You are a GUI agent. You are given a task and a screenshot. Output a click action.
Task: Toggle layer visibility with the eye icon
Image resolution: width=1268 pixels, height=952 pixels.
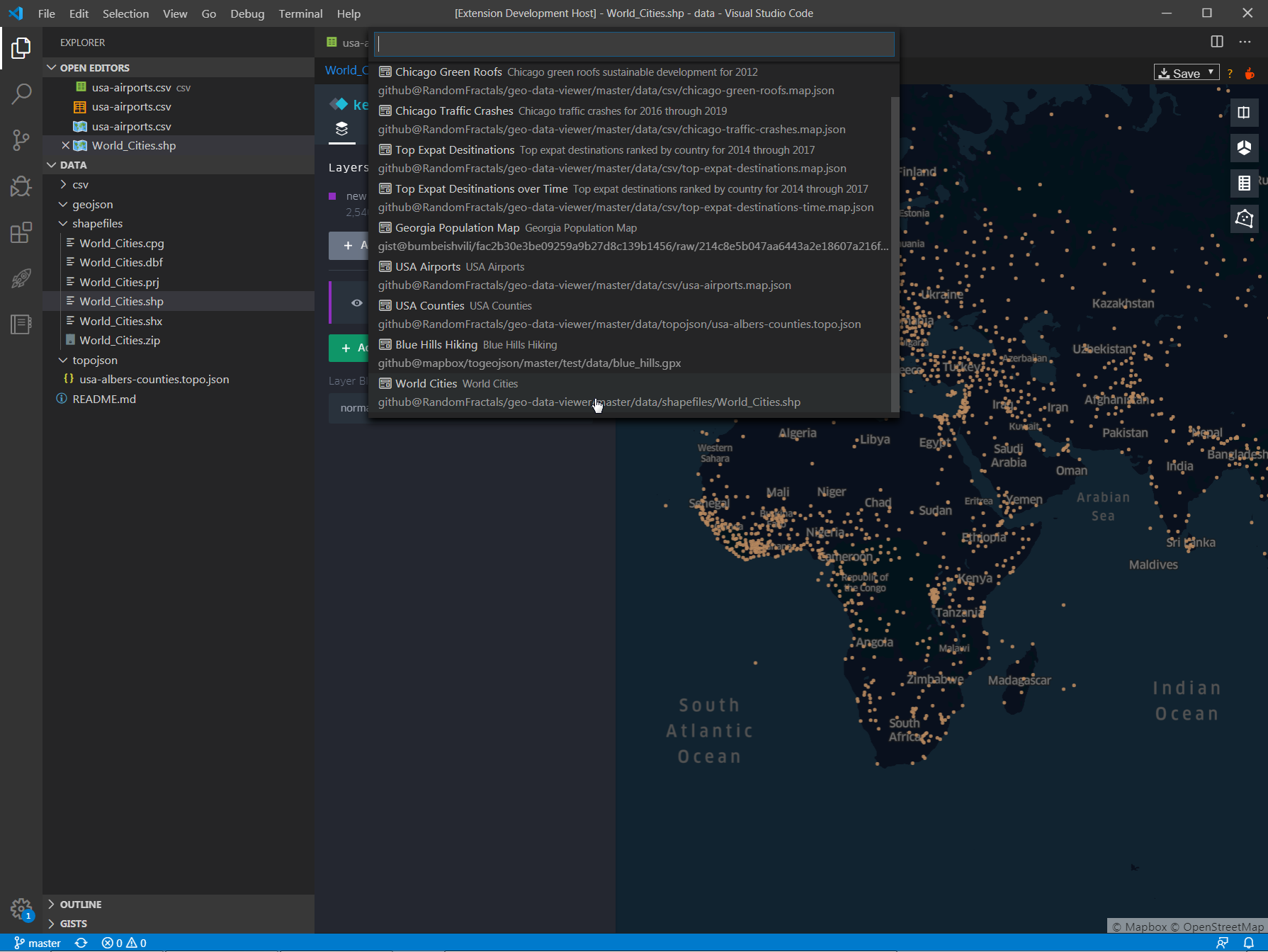click(x=357, y=303)
